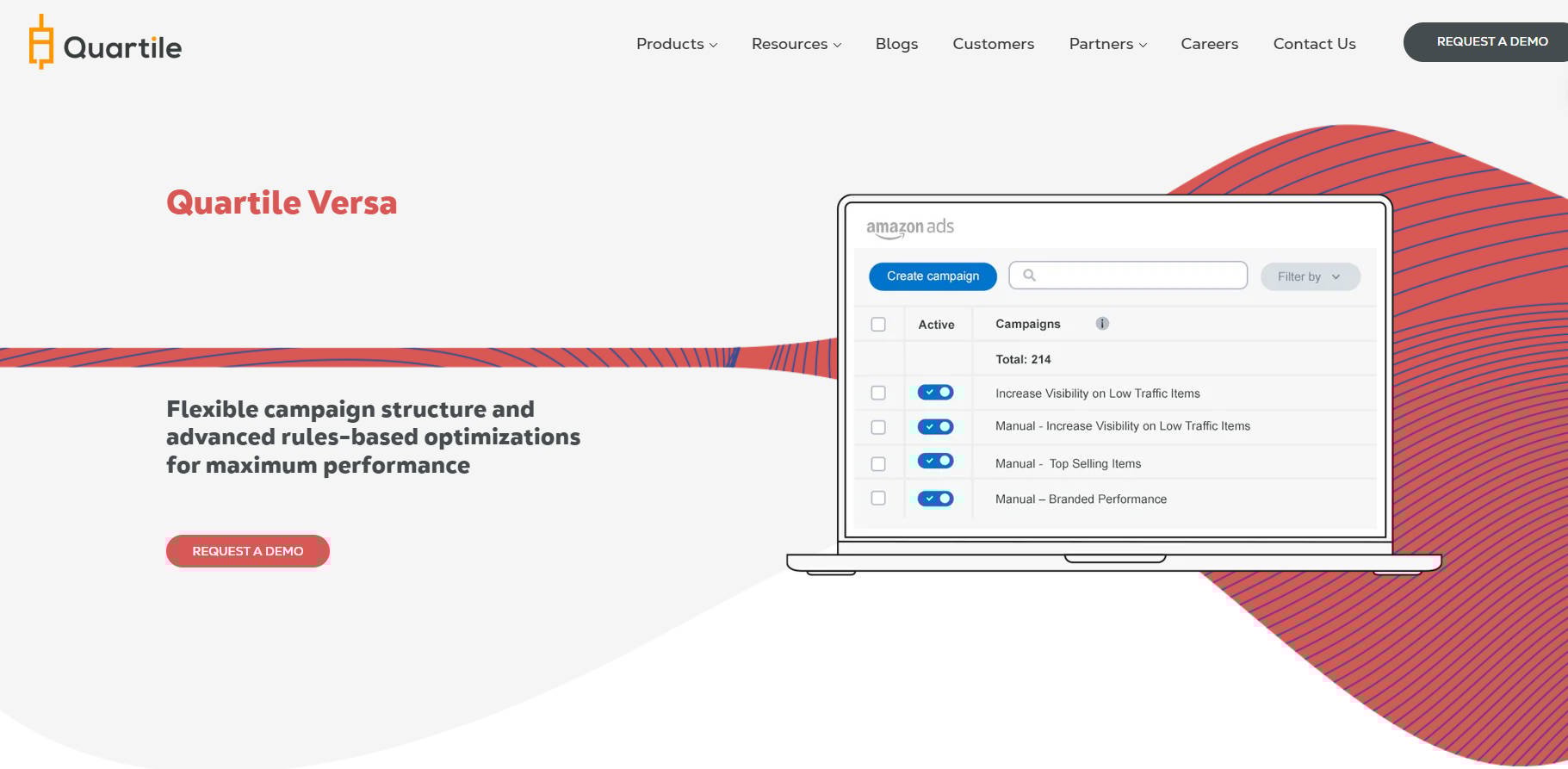Toggle the Increase Visibility on Low Traffic switch
The height and width of the screenshot is (769, 1568).
click(935, 393)
